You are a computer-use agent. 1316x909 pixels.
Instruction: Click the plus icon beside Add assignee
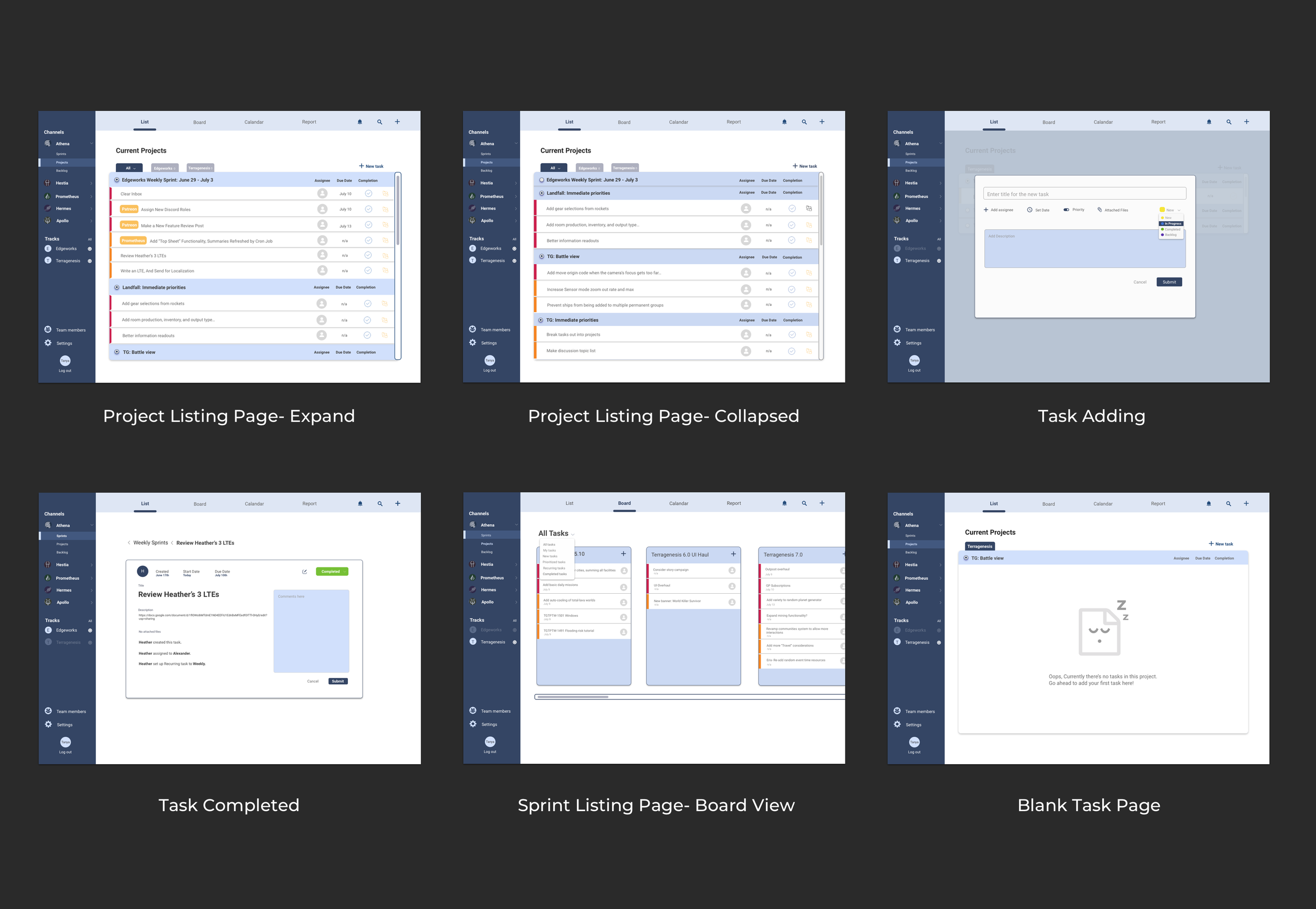[986, 209]
